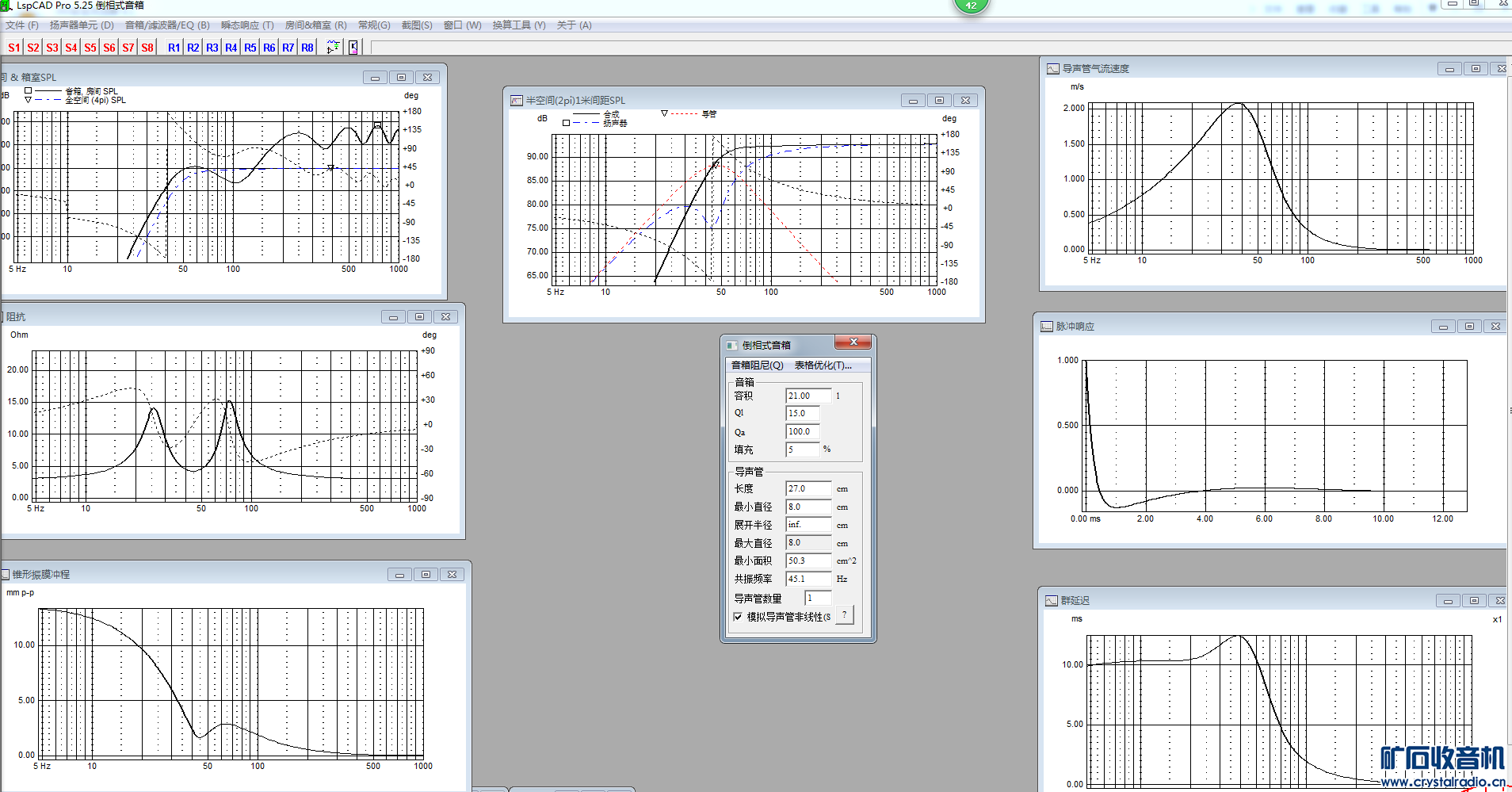Click the last toolbar icon beside the status field

pos(353,48)
